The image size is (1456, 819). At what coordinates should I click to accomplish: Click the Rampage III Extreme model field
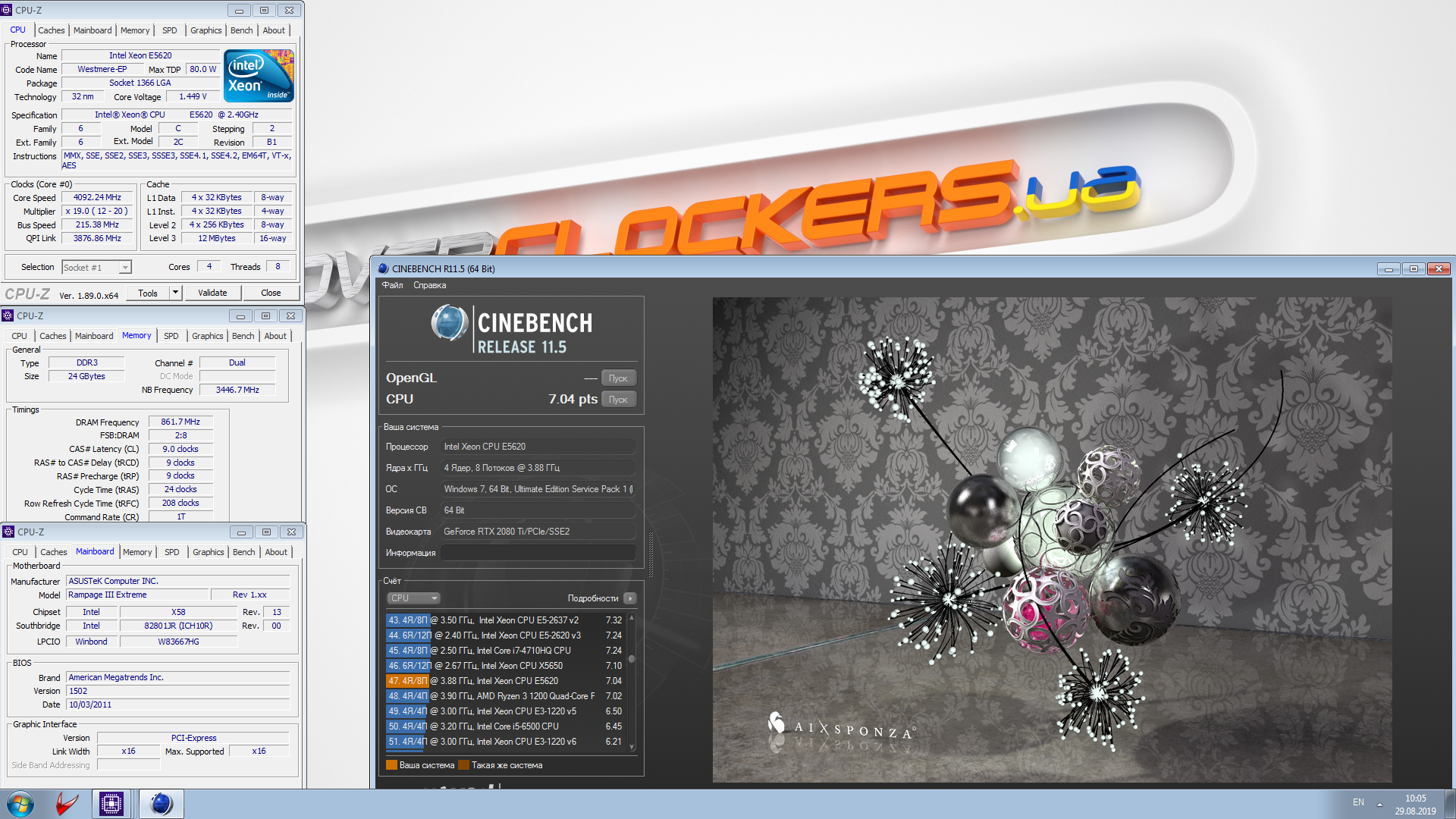(x=137, y=595)
